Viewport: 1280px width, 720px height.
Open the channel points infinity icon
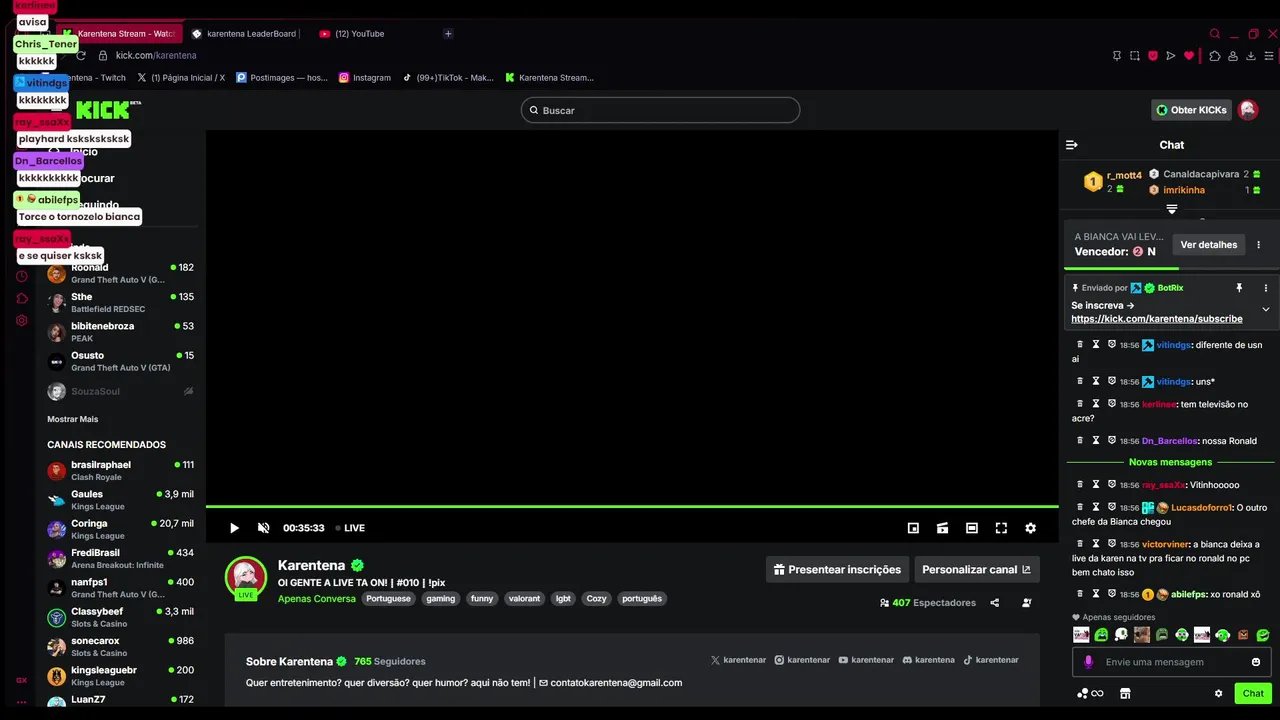coord(1090,693)
